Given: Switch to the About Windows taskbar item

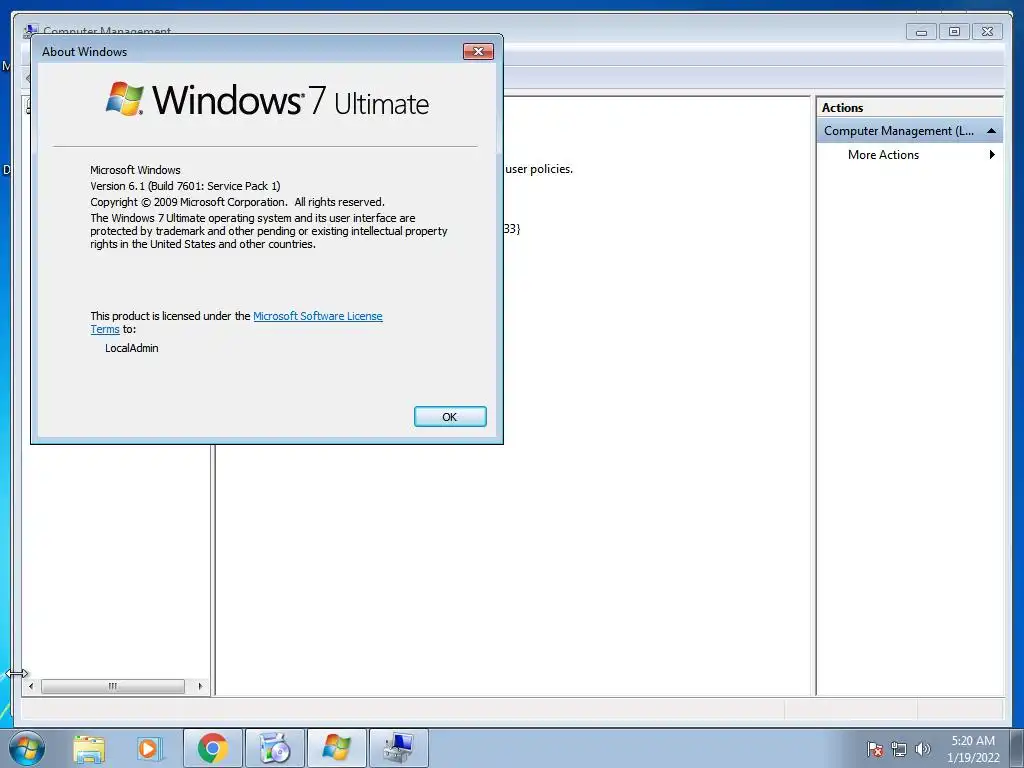Looking at the screenshot, I should tap(337, 748).
